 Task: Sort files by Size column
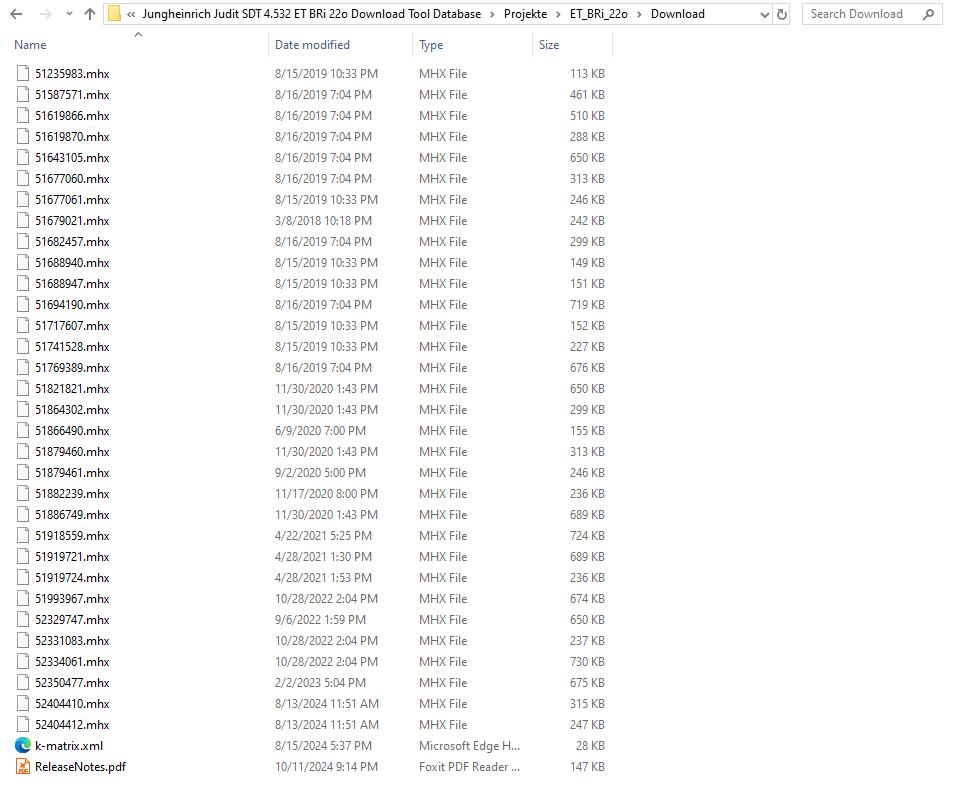point(549,45)
